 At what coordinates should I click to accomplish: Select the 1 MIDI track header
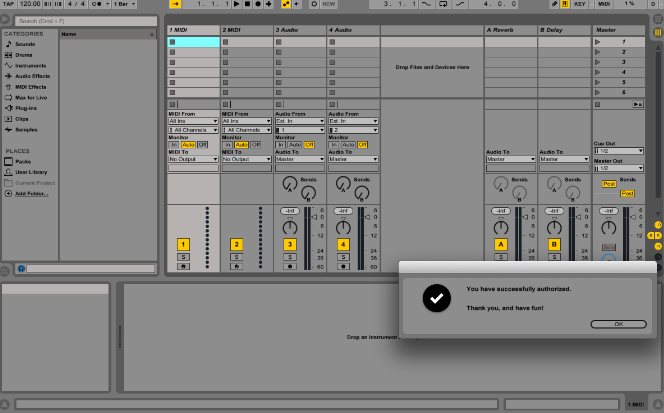tap(194, 30)
